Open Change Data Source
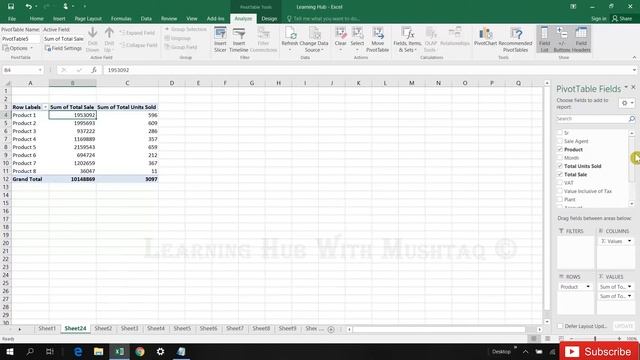This screenshot has height=360, width=640. point(313,39)
